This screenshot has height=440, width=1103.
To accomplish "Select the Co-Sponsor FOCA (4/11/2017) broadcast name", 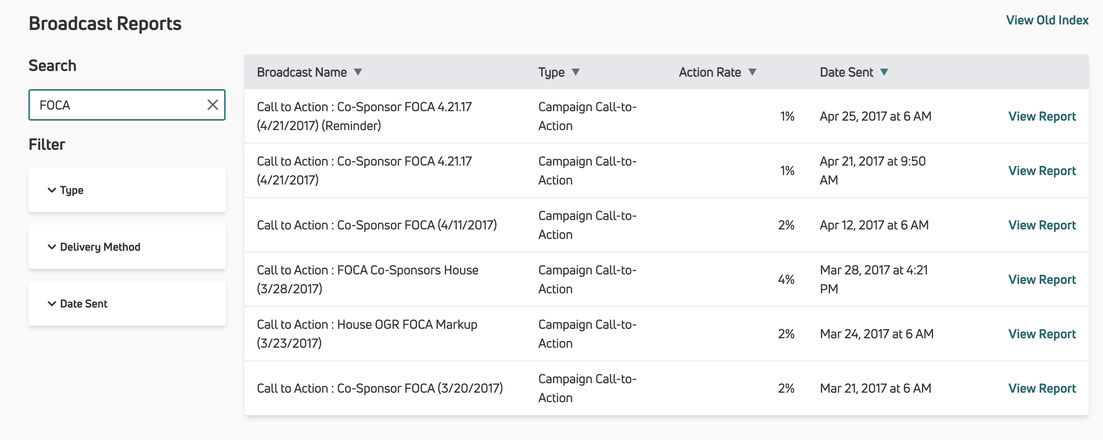I will click(376, 225).
